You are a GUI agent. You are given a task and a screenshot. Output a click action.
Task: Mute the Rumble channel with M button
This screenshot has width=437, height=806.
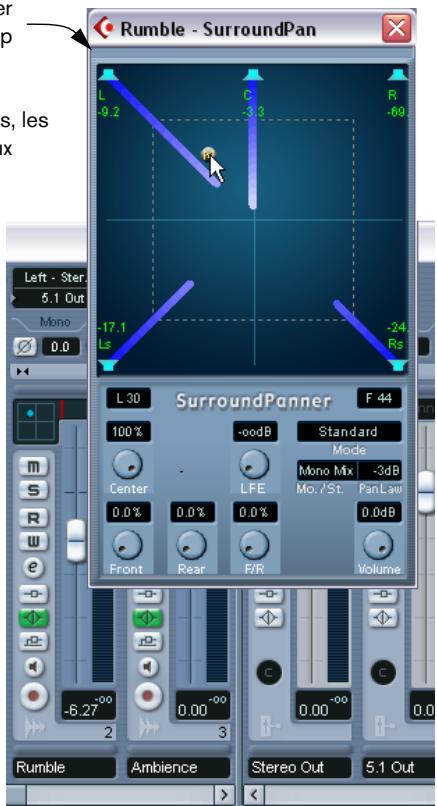click(33, 467)
